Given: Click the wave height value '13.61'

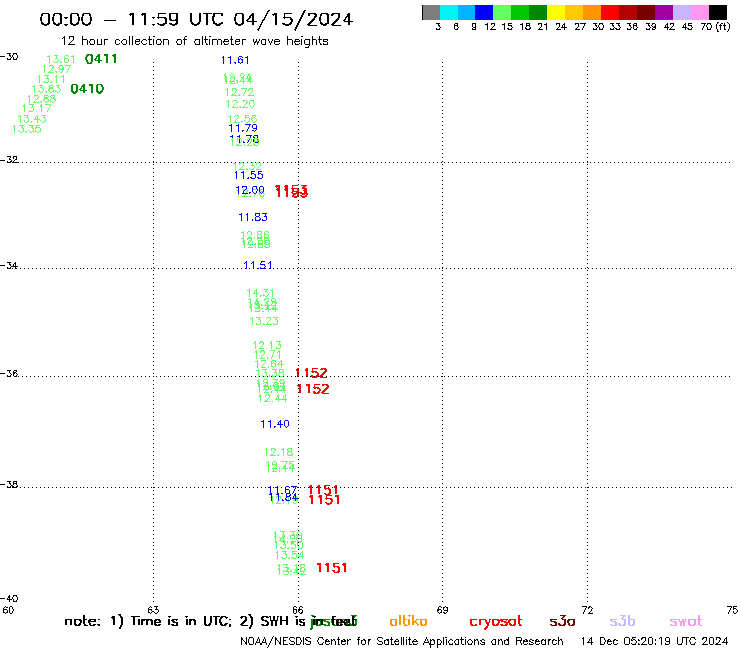Looking at the screenshot, I should [x=61, y=59].
